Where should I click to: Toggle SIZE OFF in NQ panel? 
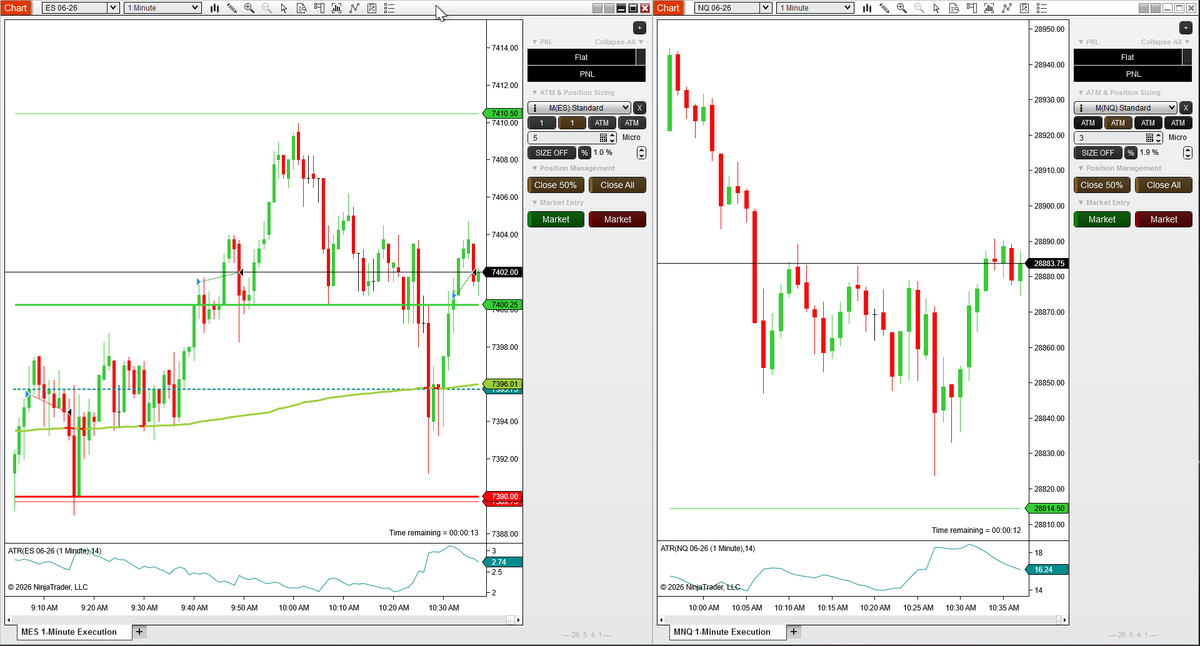[x=1097, y=153]
